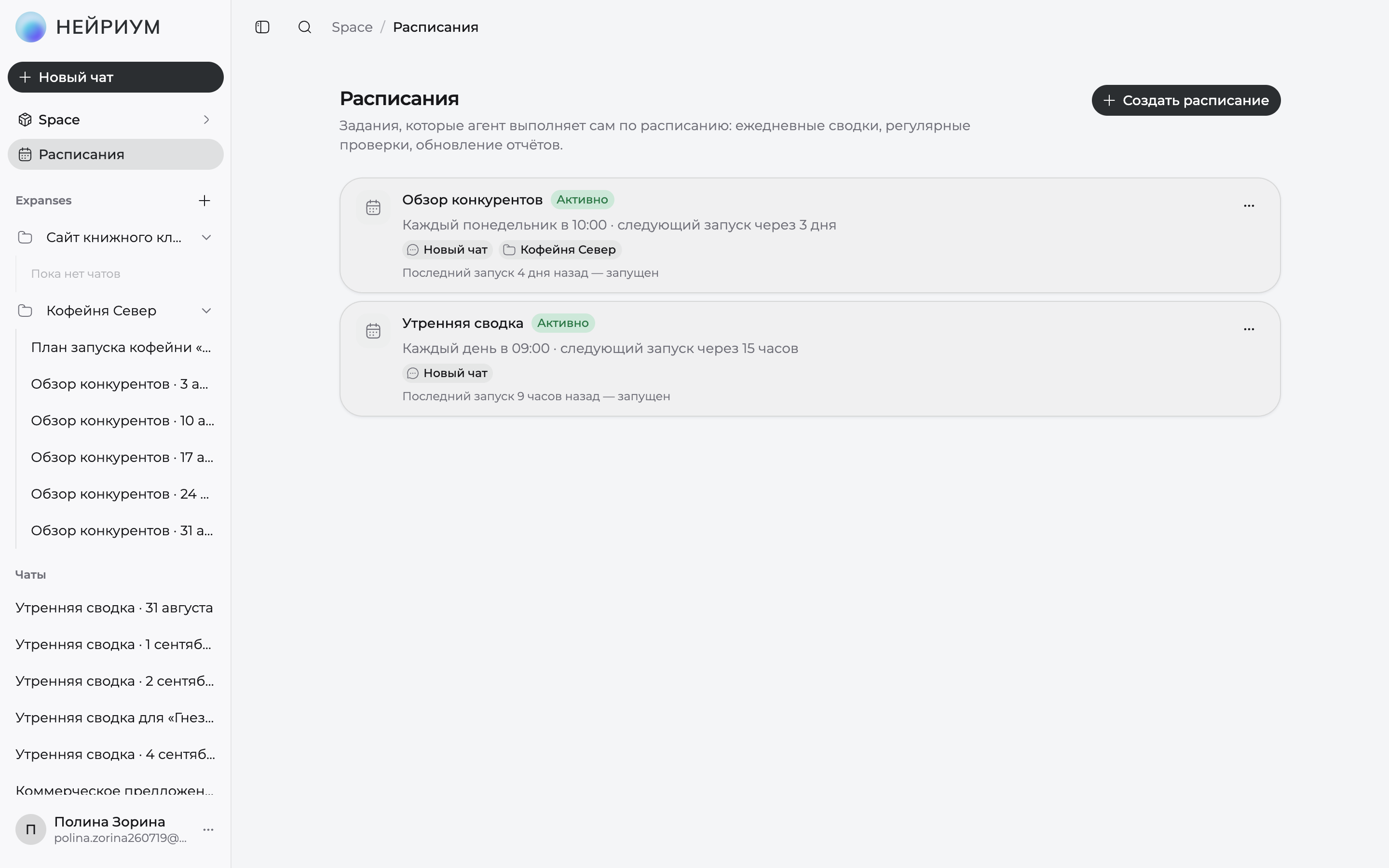Go to Space in the breadcrumb
This screenshot has height=868, width=1389.
pos(352,27)
